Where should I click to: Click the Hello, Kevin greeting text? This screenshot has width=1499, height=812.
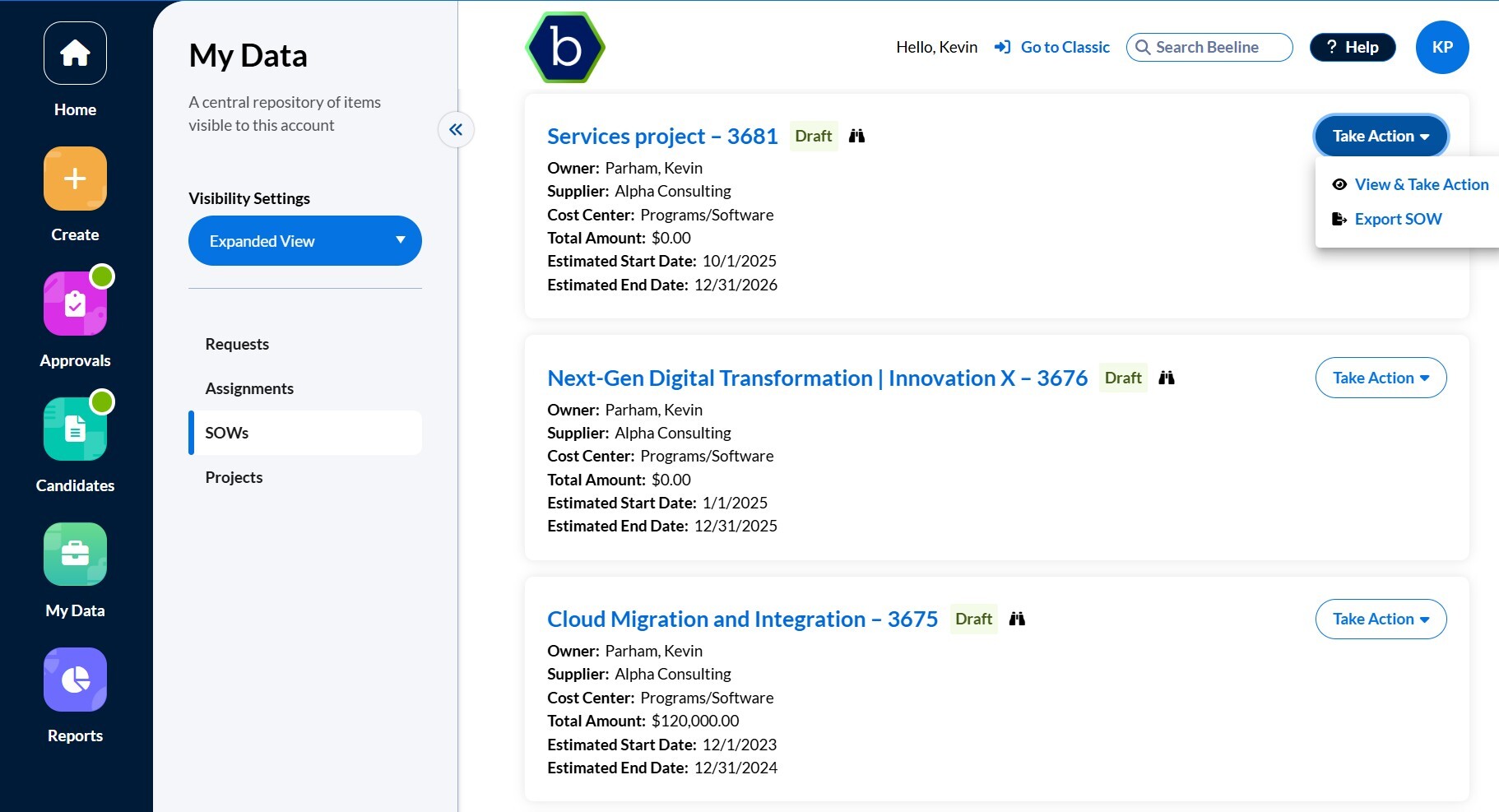point(936,48)
